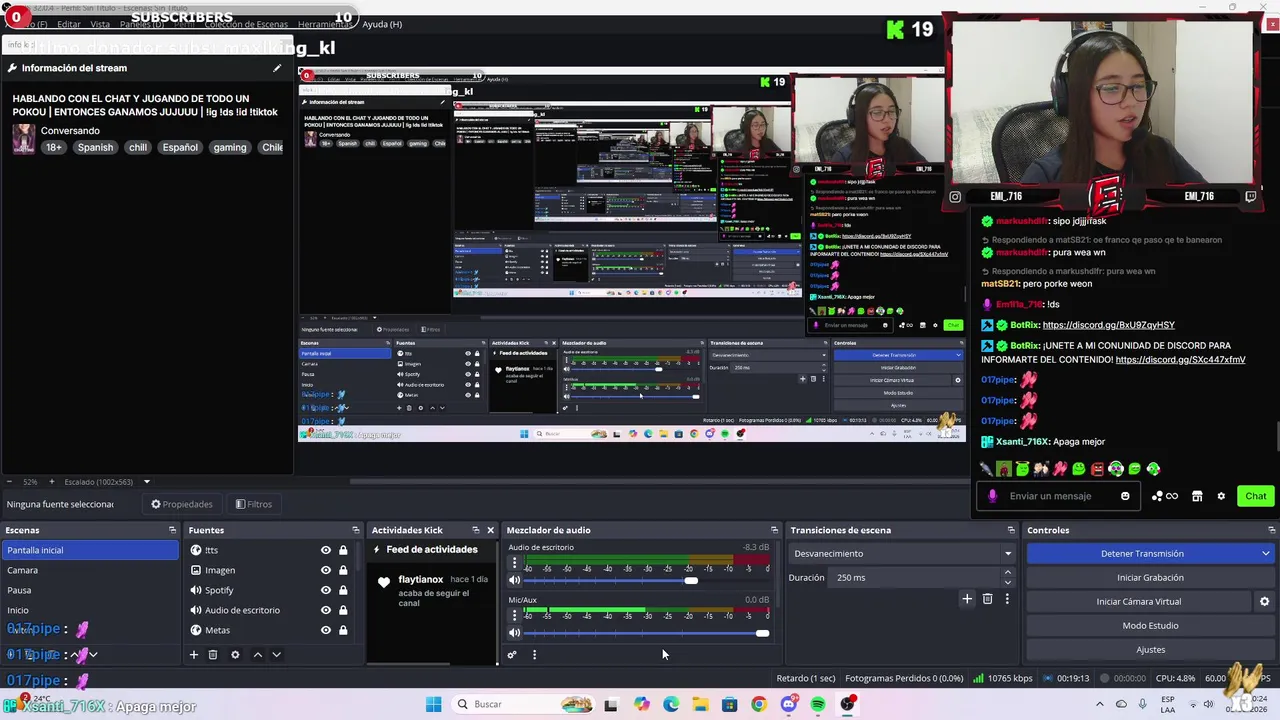Open preview scaling dropdown arrow
Screen dimensions: 1280x720
click(x=146, y=482)
